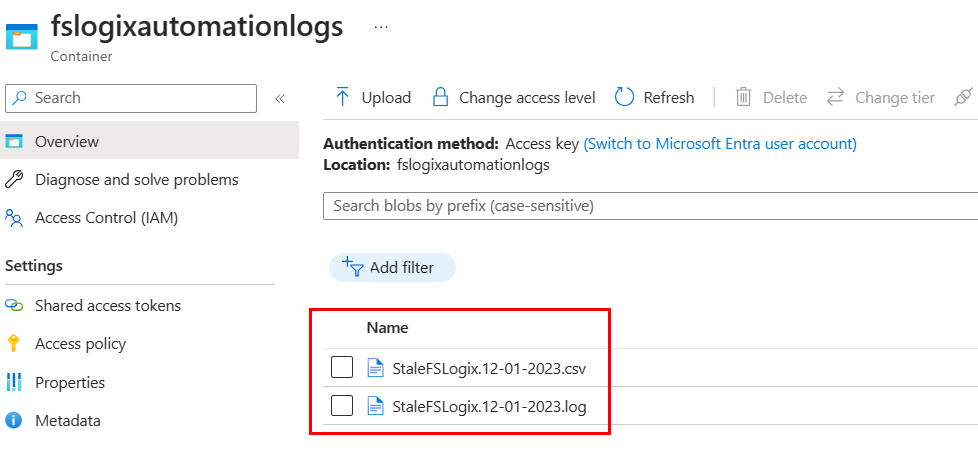Select the StaleFSLogix.12-01-2023.csv checkbox
The image size is (978, 455).
342,368
